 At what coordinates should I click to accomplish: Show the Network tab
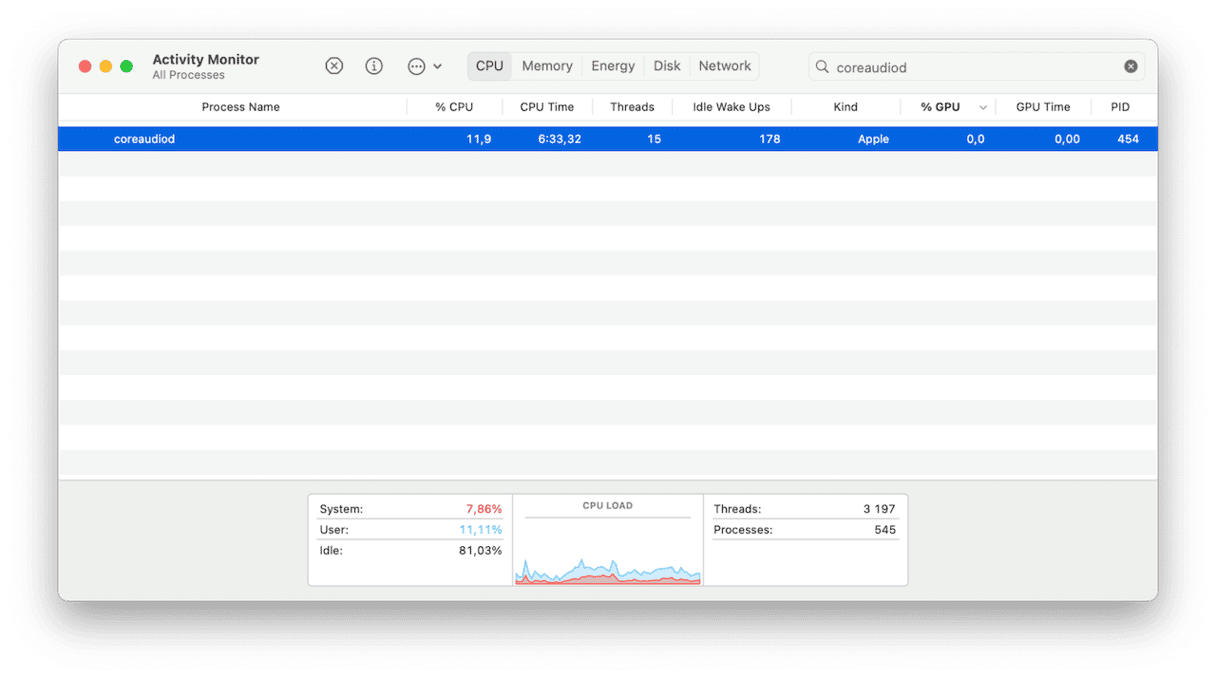coord(725,66)
